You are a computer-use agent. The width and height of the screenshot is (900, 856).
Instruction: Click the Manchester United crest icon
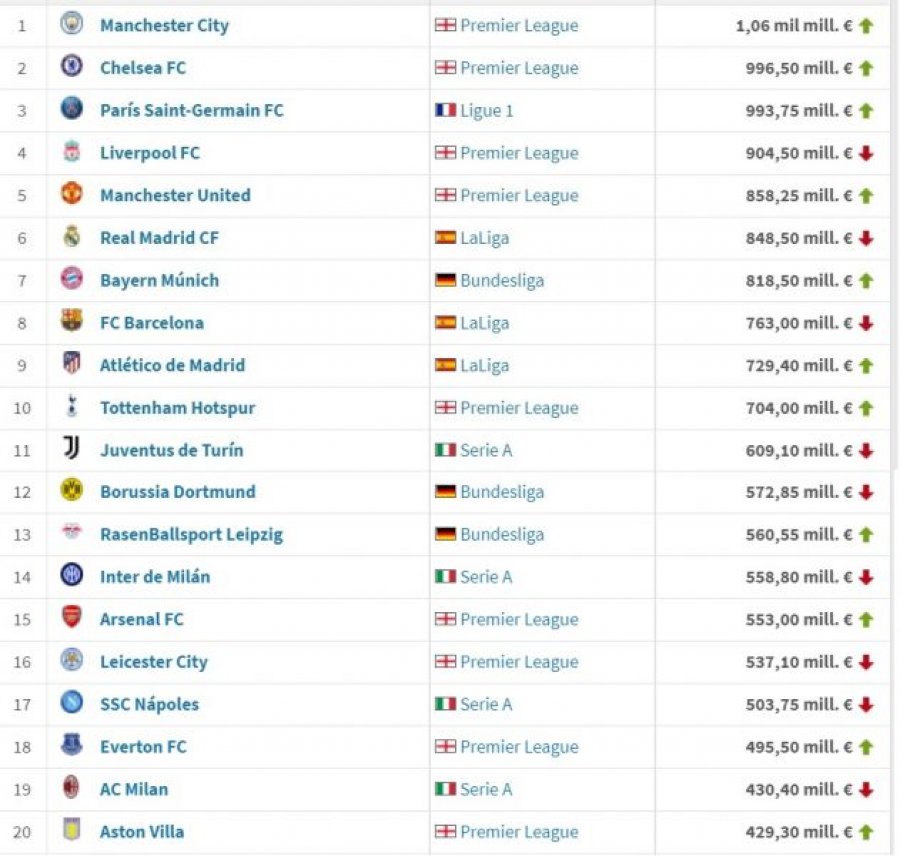coord(72,193)
